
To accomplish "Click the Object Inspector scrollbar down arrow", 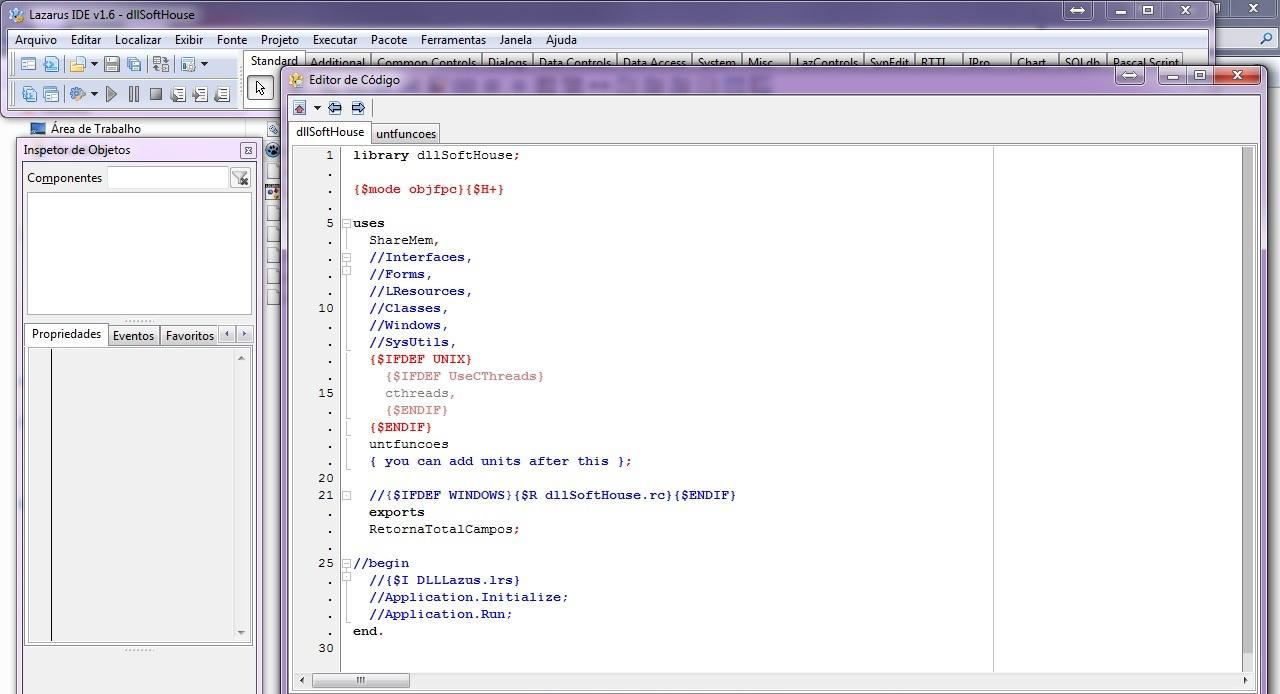I will (x=241, y=632).
